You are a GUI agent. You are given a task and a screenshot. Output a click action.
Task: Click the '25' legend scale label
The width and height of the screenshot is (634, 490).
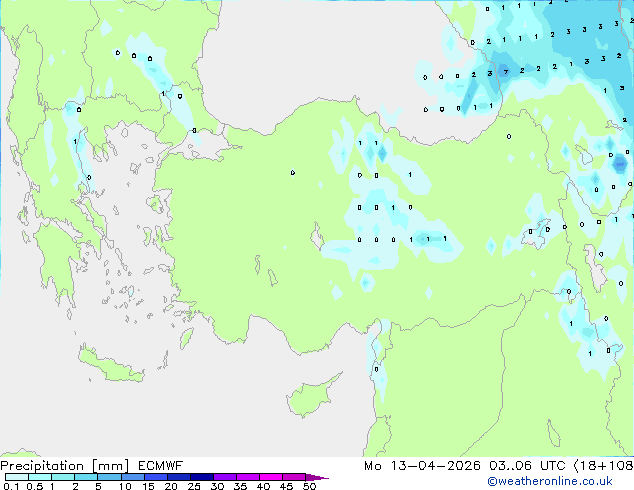tap(194, 486)
